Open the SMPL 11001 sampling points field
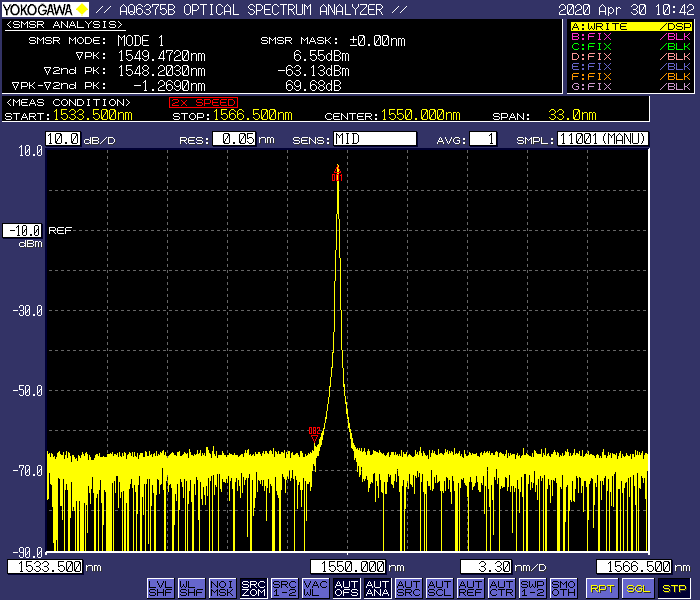 (x=603, y=139)
